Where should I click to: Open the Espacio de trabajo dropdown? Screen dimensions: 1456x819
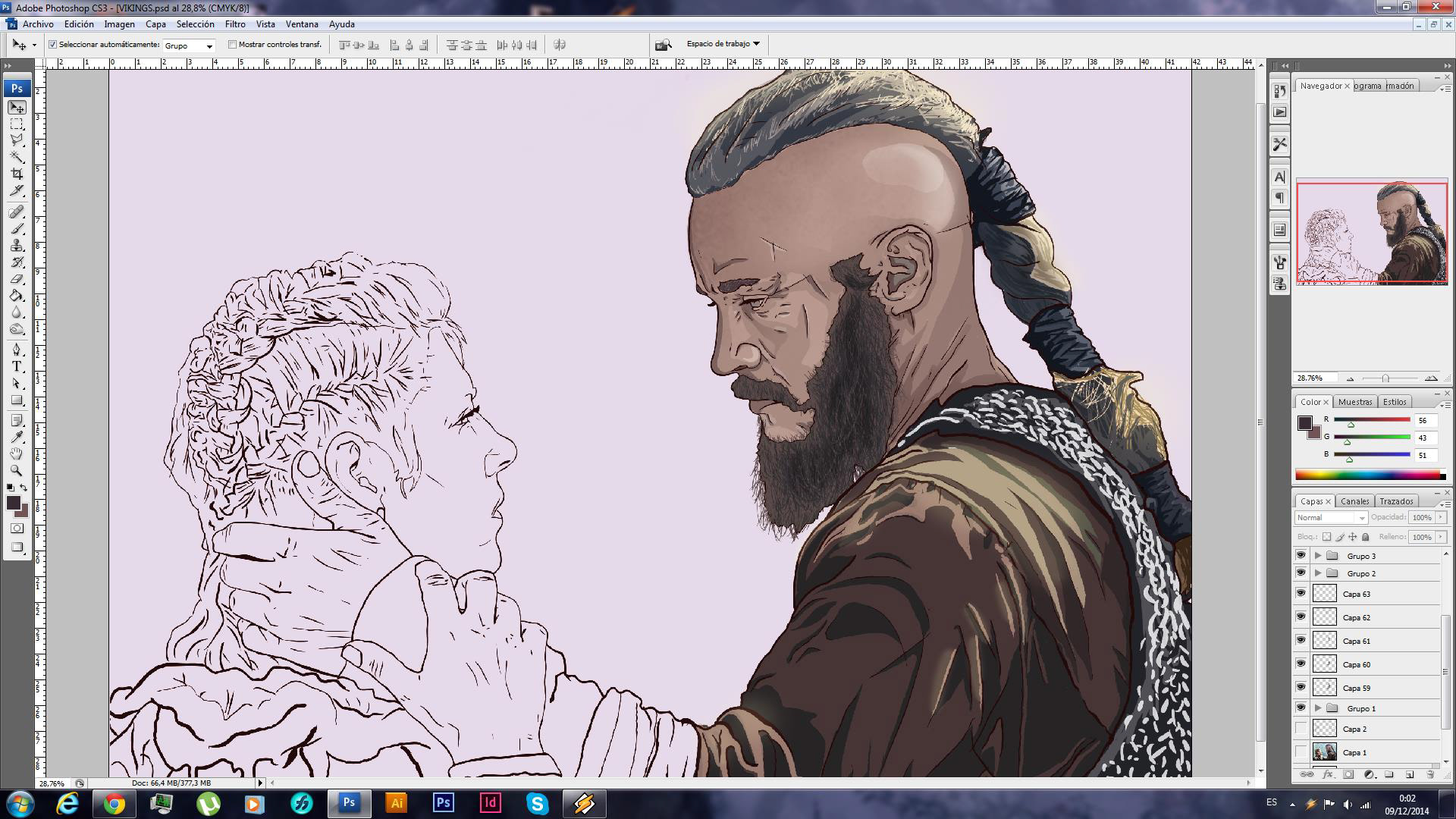[723, 44]
